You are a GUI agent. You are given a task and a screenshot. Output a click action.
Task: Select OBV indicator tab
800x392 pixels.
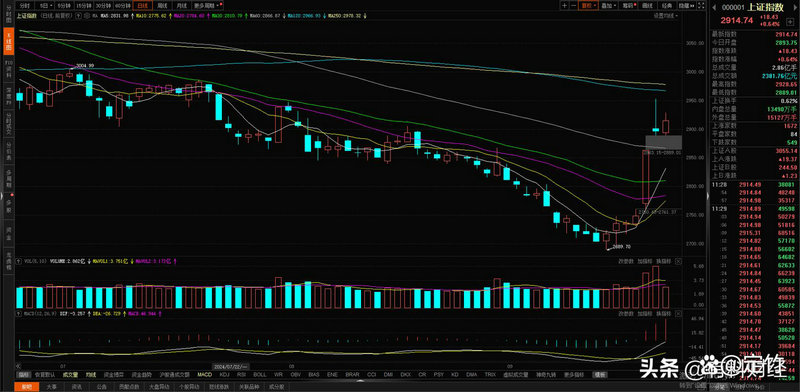[295, 375]
